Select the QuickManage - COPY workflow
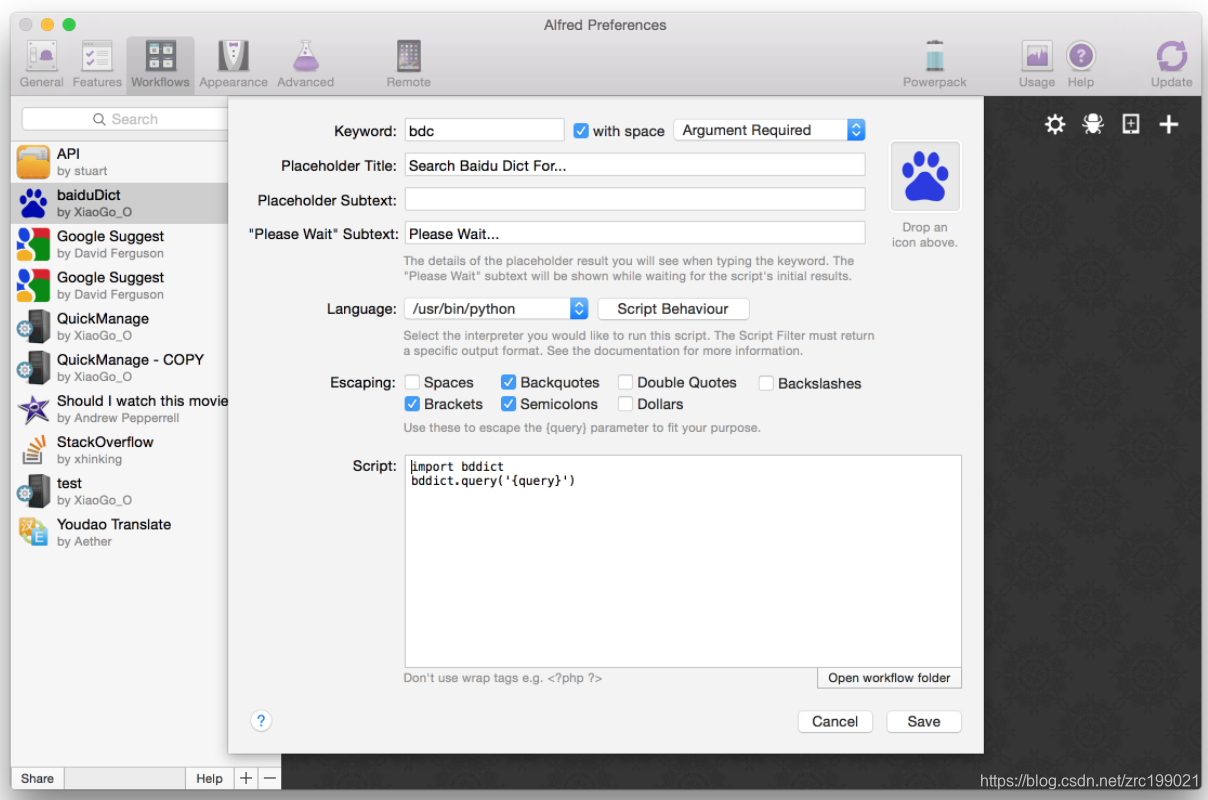The width and height of the screenshot is (1208, 800). (x=119, y=367)
